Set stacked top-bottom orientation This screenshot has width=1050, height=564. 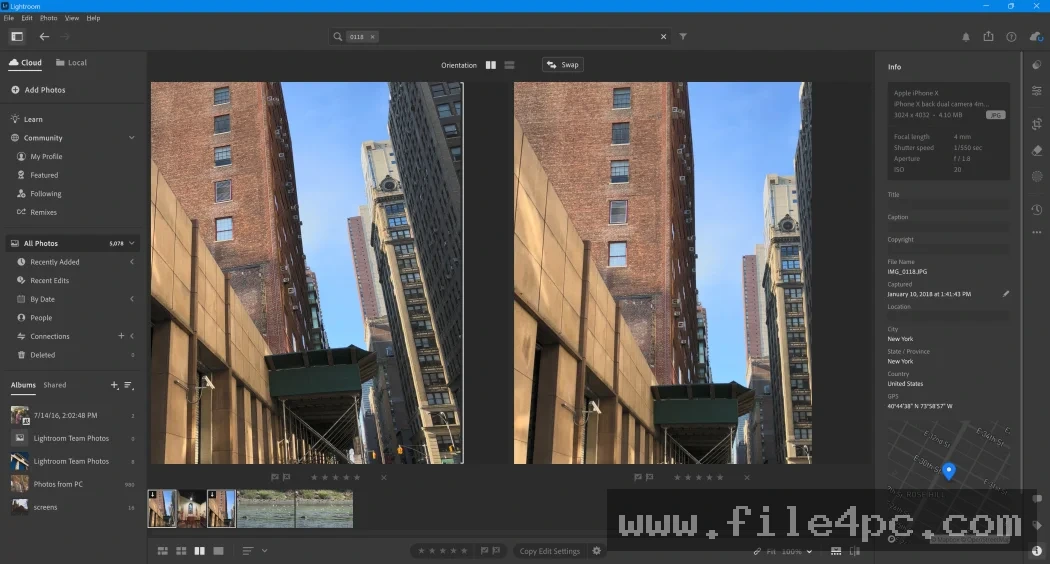pyautogui.click(x=510, y=65)
